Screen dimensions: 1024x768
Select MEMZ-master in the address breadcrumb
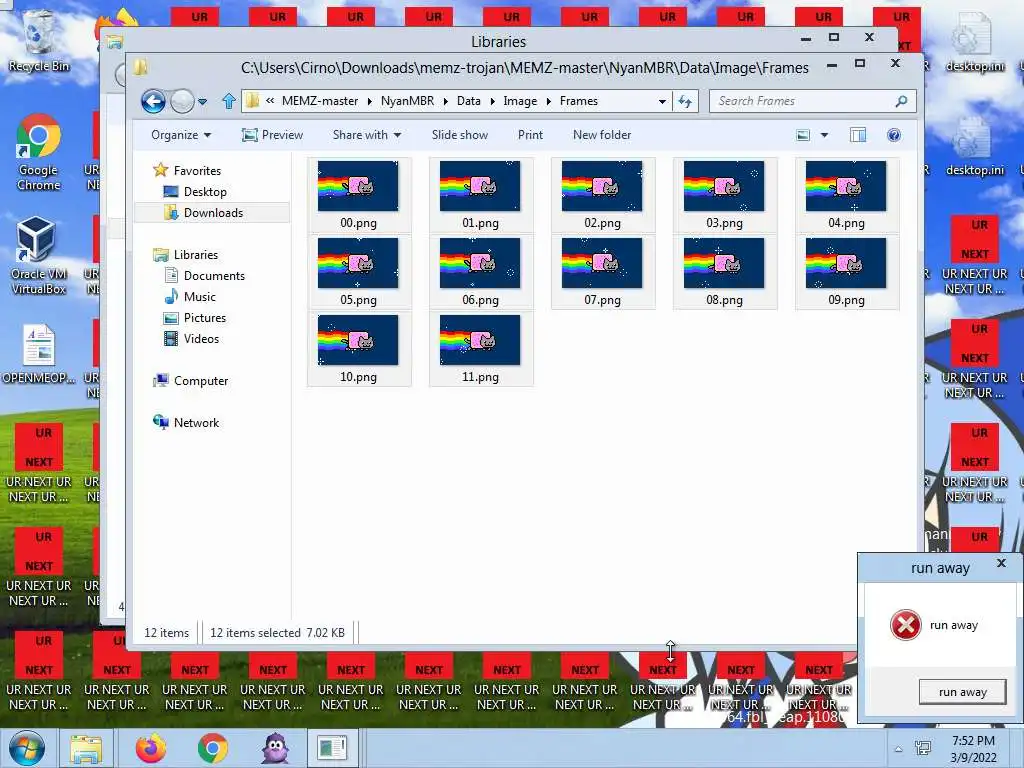coord(320,101)
